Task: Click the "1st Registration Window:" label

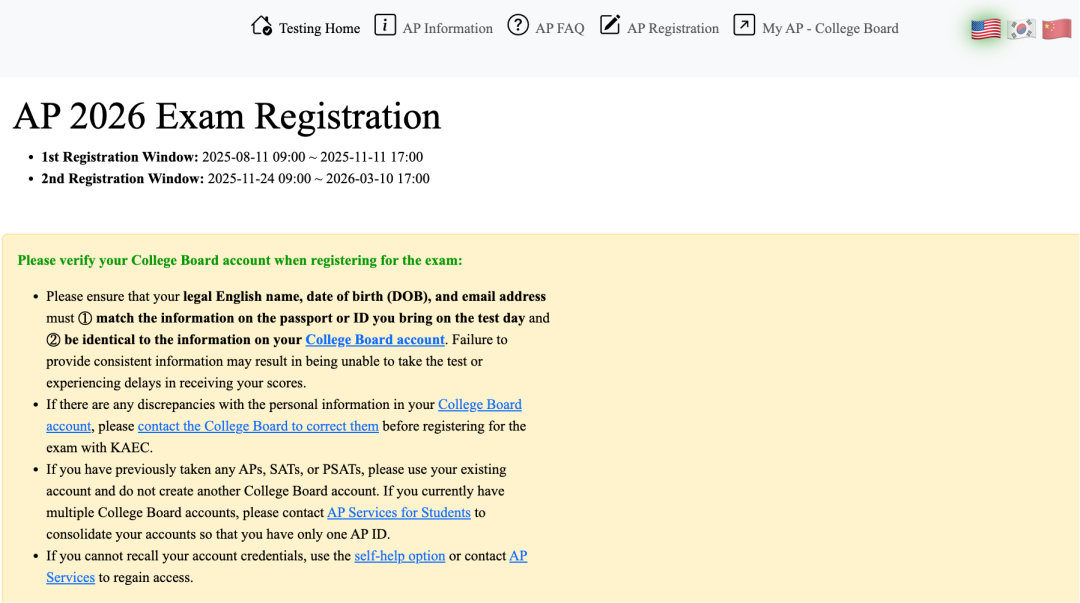Action: coord(120,157)
